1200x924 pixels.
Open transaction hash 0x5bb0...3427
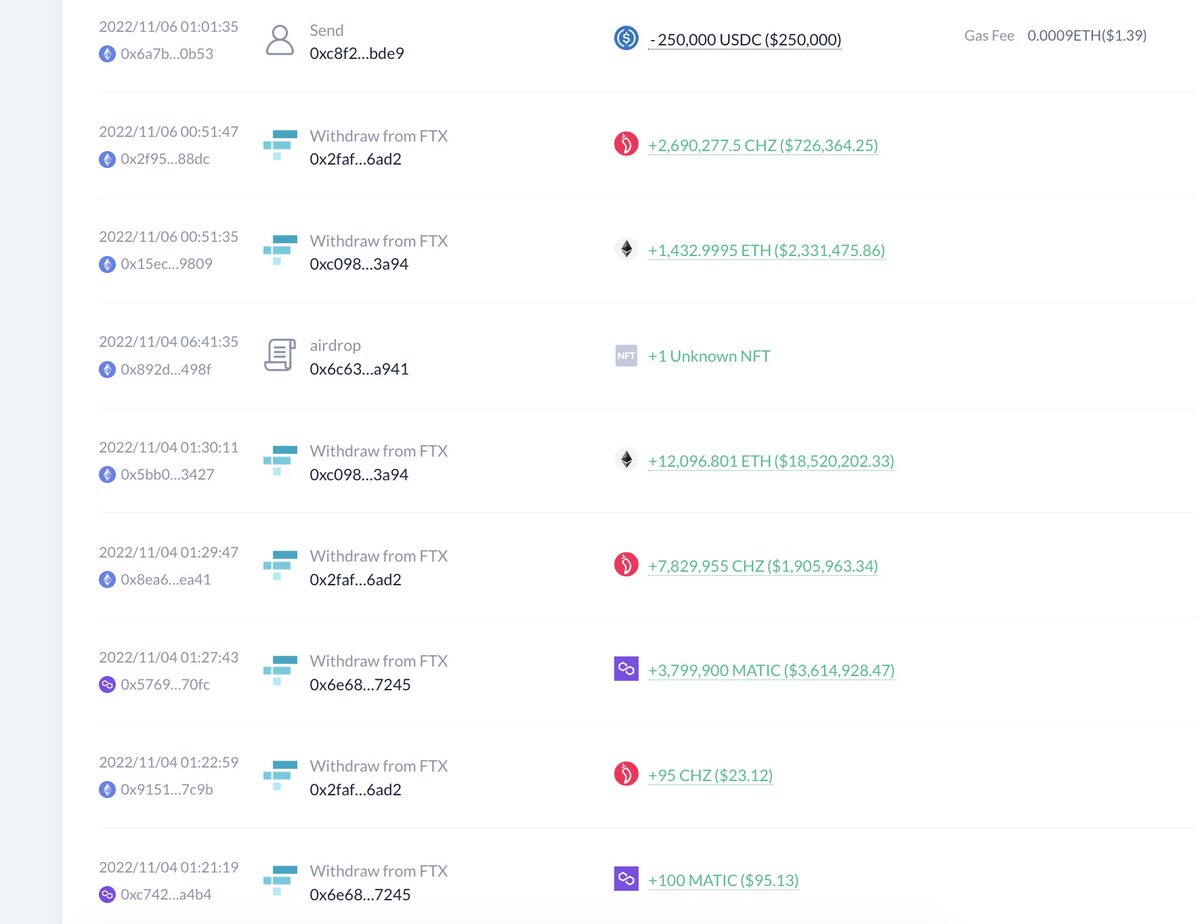click(168, 474)
